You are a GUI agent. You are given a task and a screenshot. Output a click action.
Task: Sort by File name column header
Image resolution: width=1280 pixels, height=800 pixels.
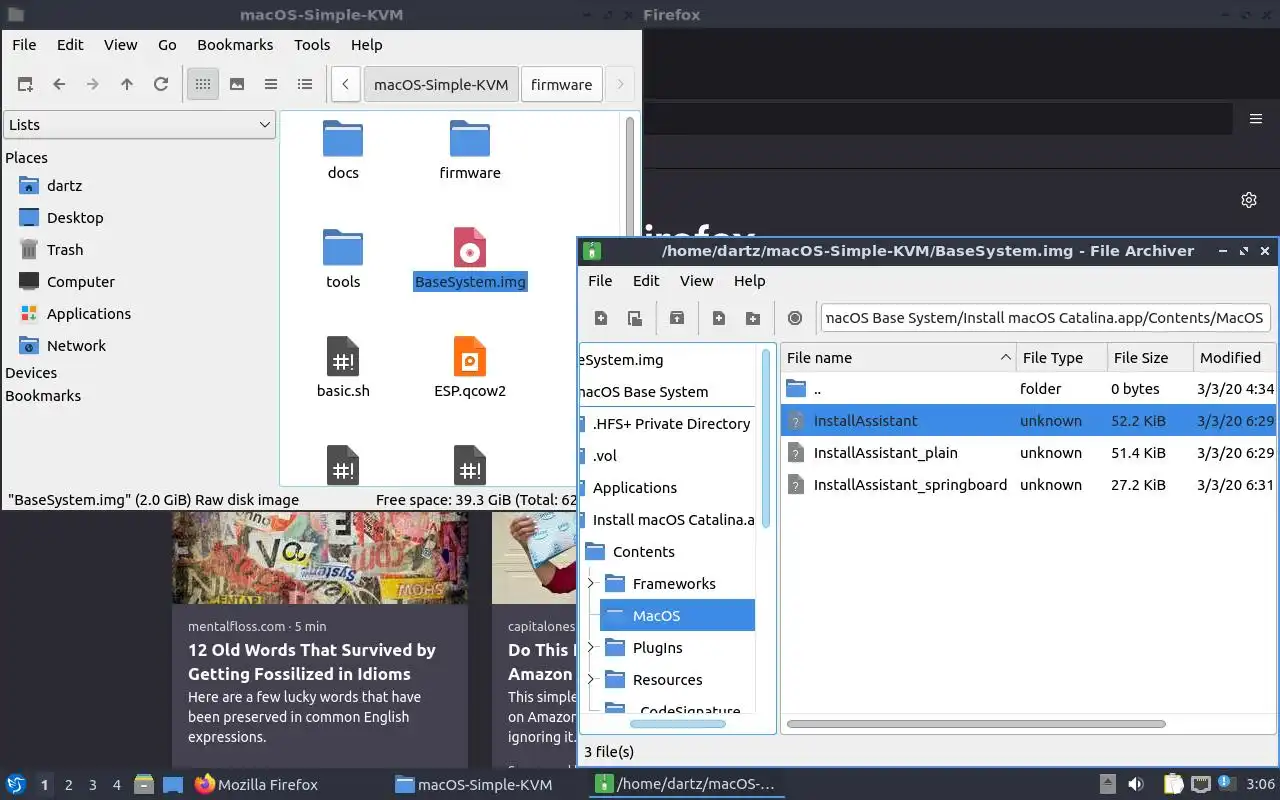898,358
